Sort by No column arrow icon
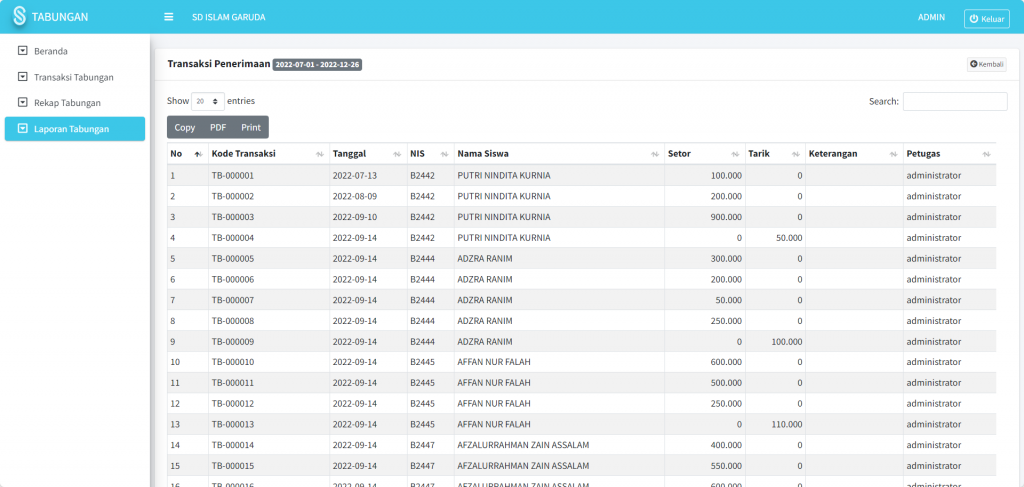1024x487 pixels. tap(198, 154)
